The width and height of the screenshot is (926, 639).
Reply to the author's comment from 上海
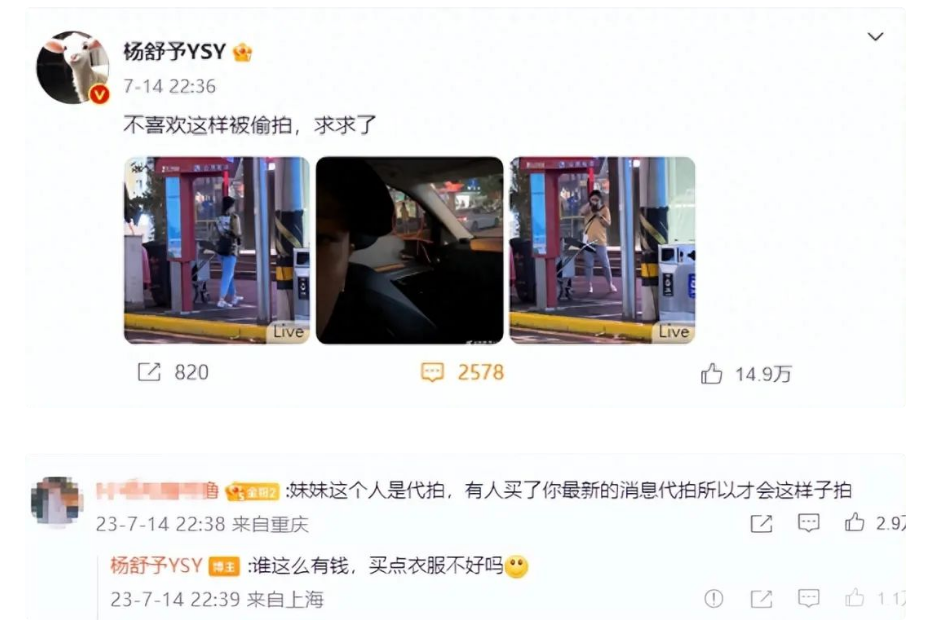pos(808,598)
